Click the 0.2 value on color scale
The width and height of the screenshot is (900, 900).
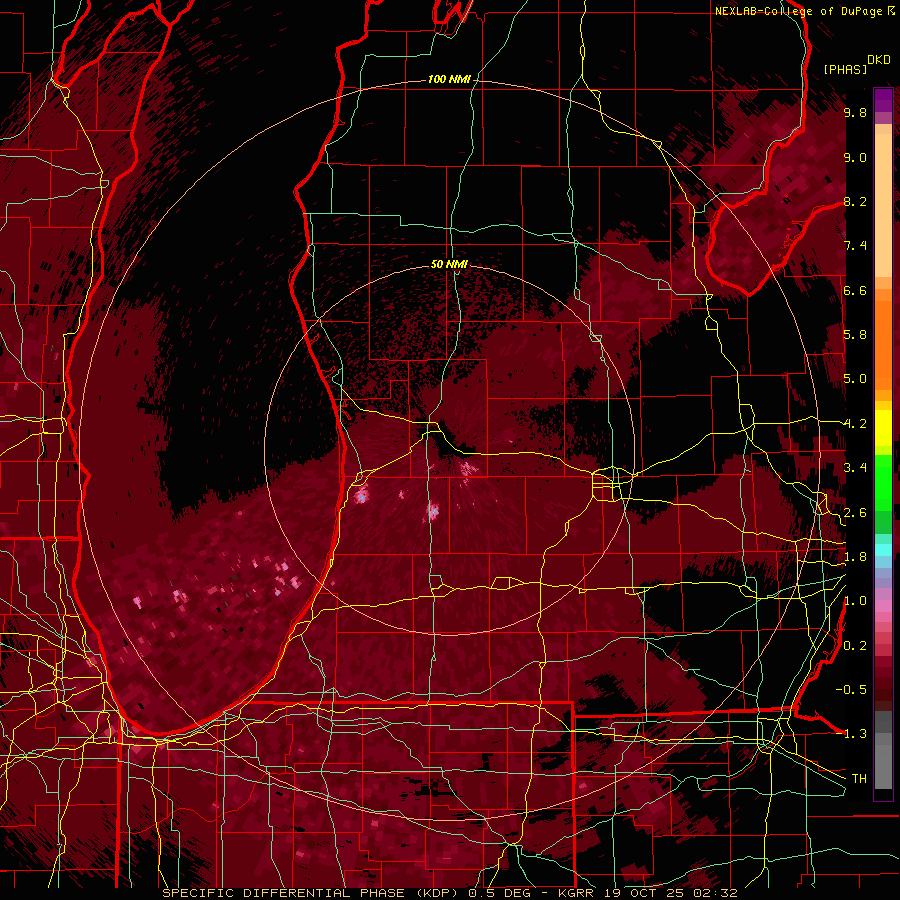[x=855, y=646]
